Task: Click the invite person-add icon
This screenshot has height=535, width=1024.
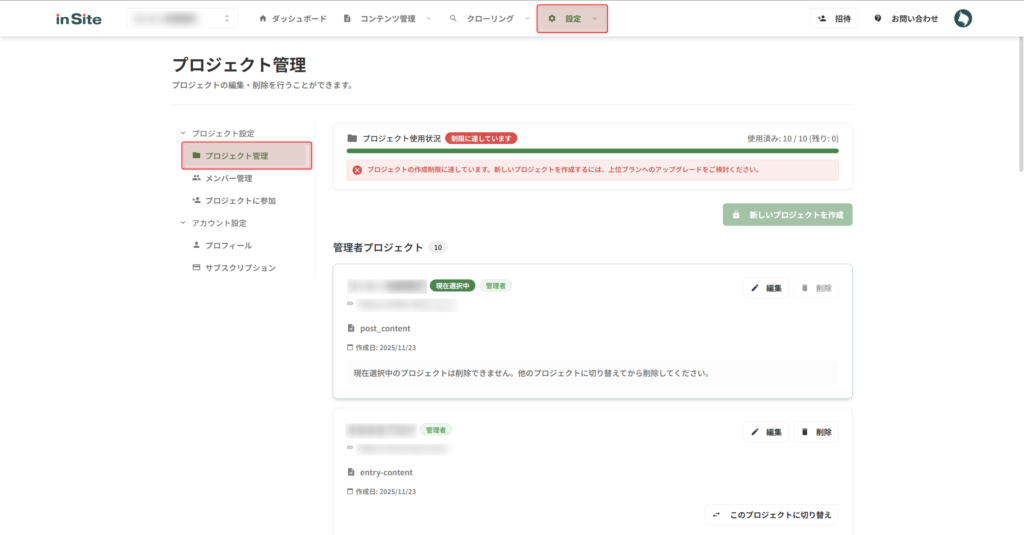Action: (x=822, y=18)
